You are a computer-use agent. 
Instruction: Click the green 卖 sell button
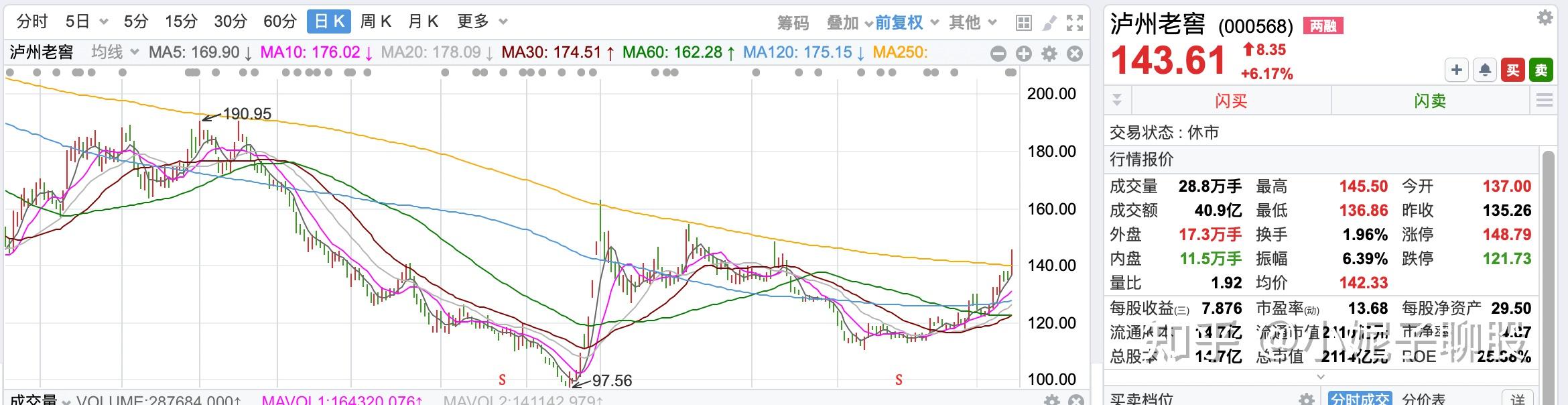click(x=1541, y=70)
